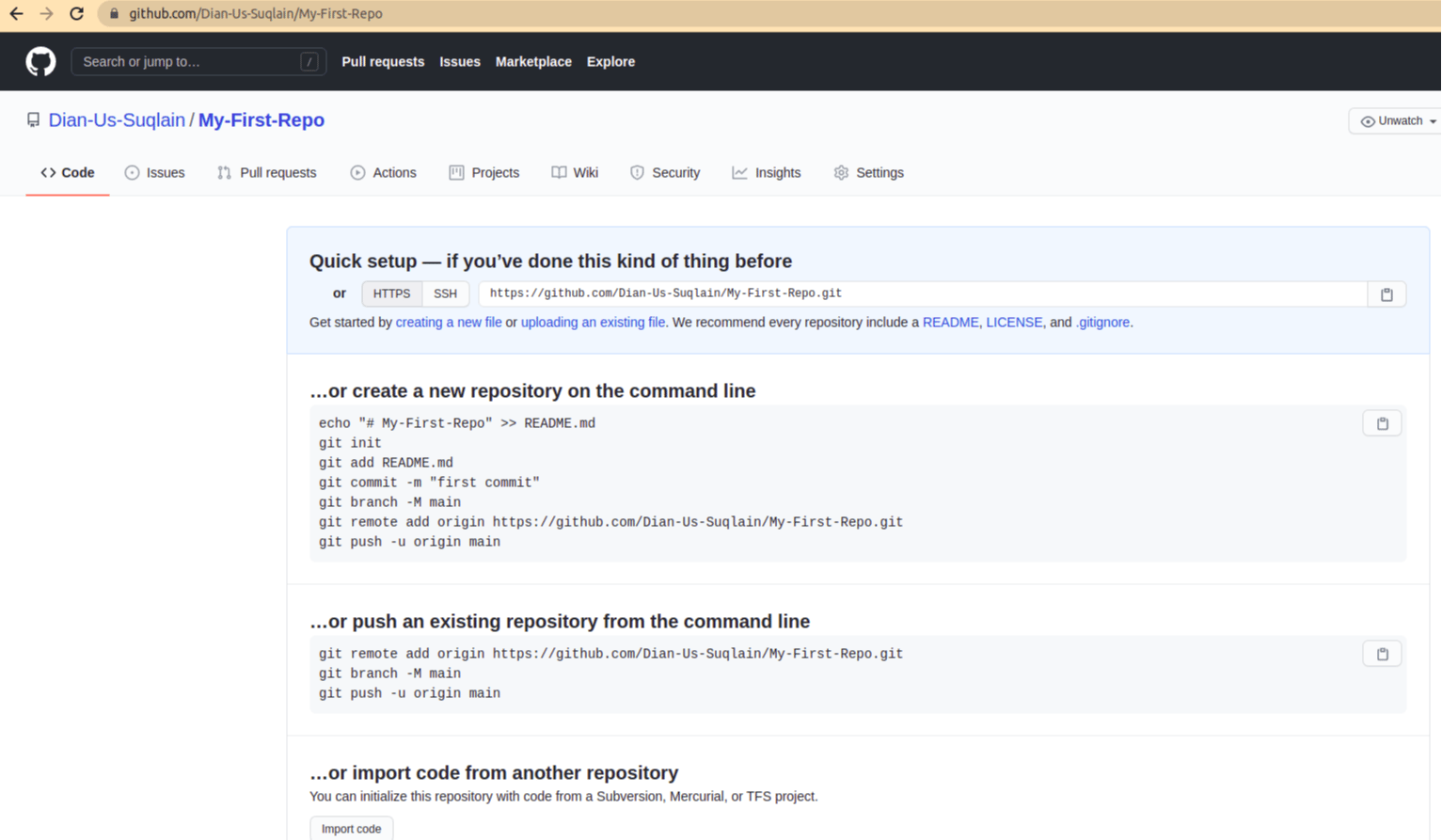Click the 'git commit -m "first commit"' line

(429, 483)
